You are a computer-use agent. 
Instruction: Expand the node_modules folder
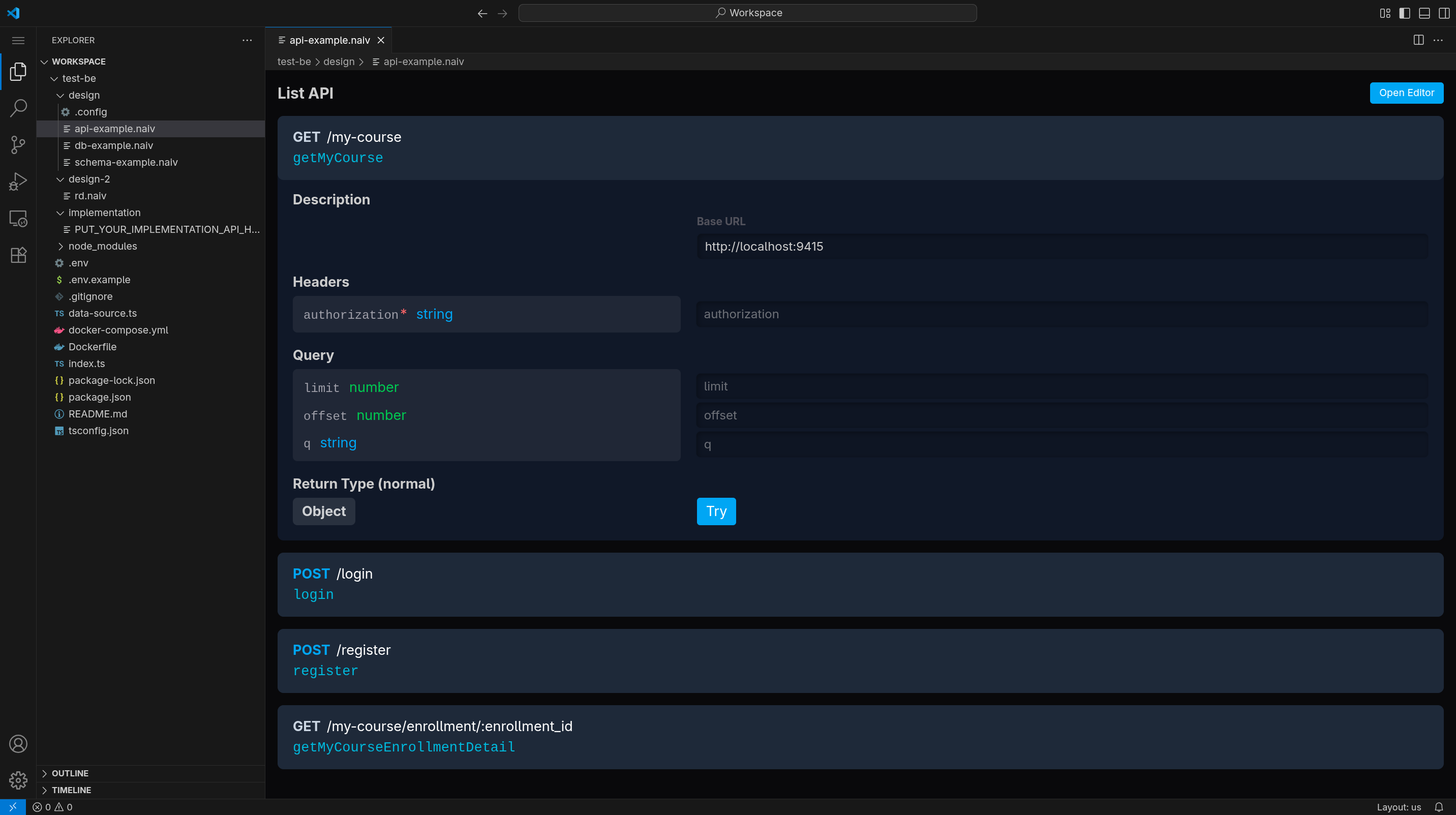point(102,246)
